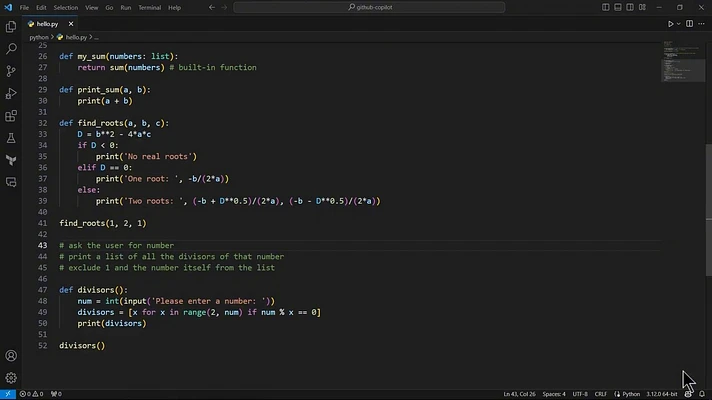Toggle the secondary side bar layout button
Screen dimensions: 712x400
630,7
